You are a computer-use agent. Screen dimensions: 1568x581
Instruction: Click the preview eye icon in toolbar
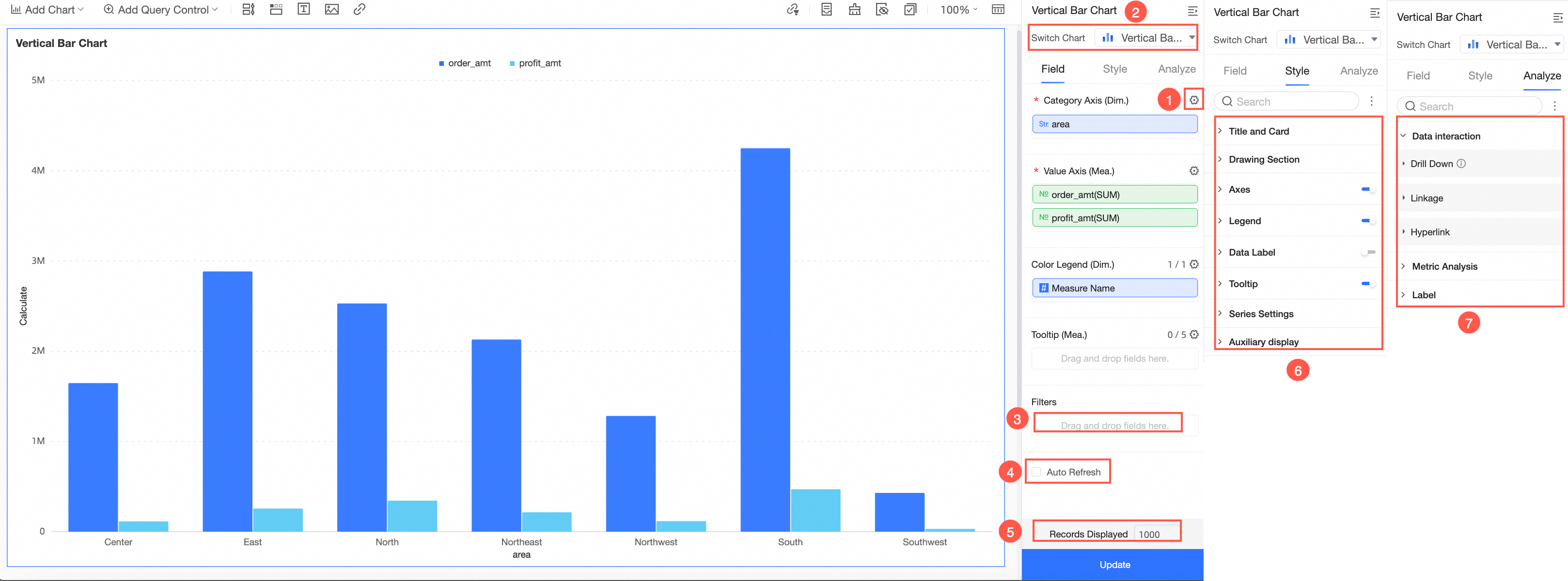coord(882,10)
